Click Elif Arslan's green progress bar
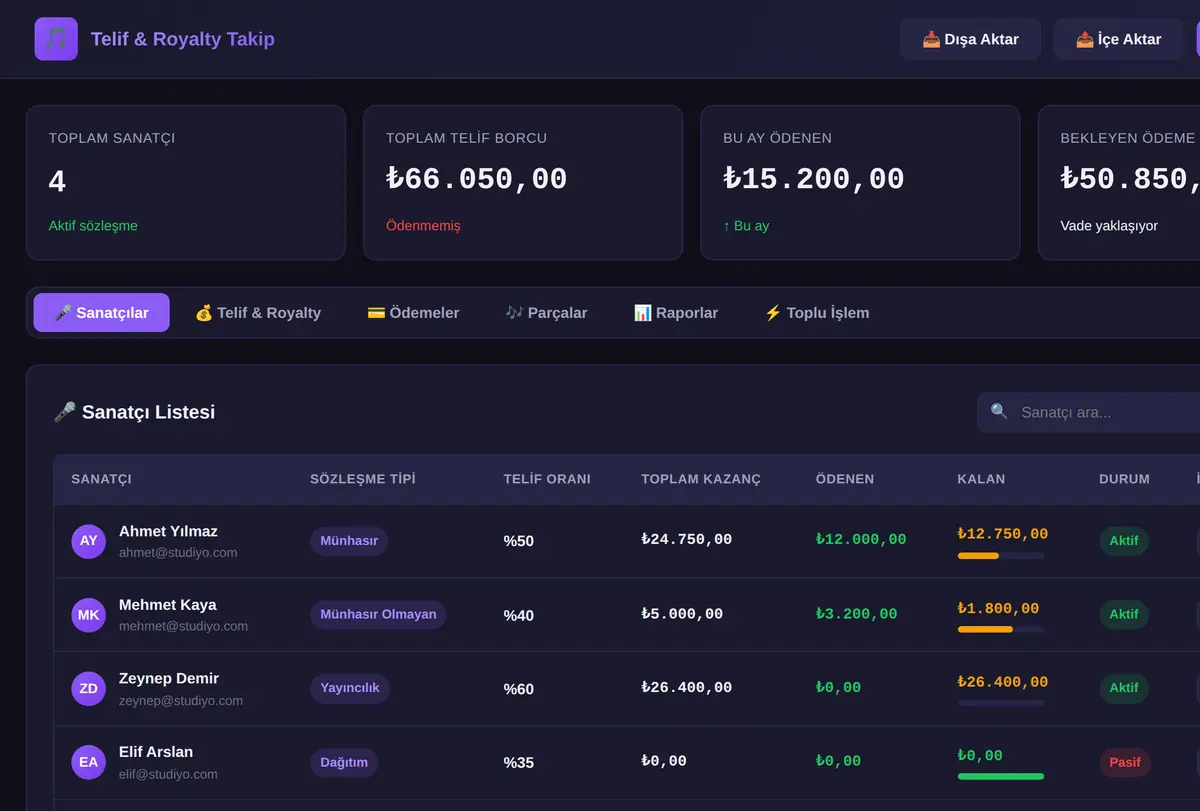Viewport: 1200px width, 811px height. point(1001,776)
